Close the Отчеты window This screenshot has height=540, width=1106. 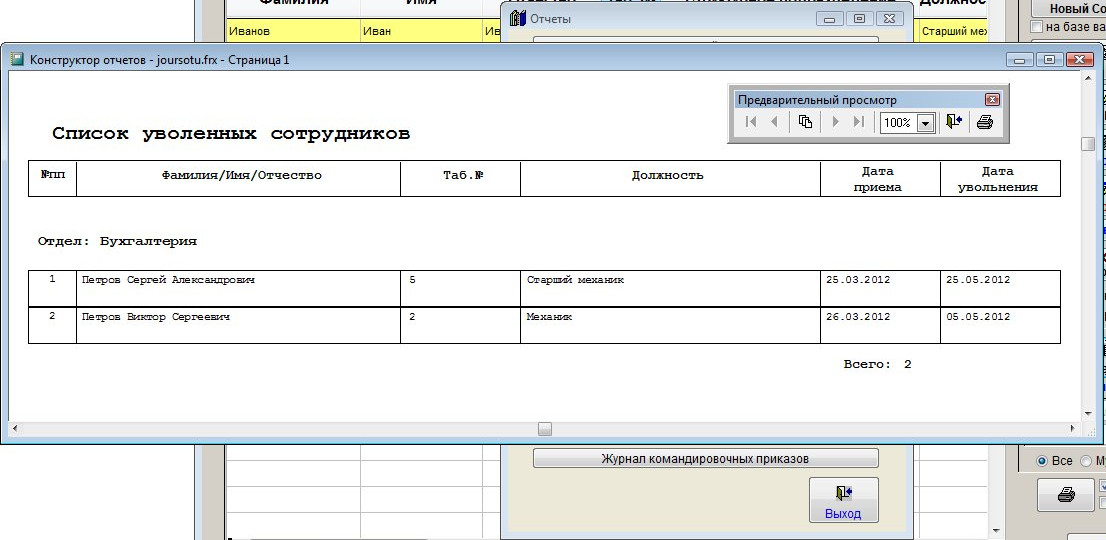click(889, 19)
